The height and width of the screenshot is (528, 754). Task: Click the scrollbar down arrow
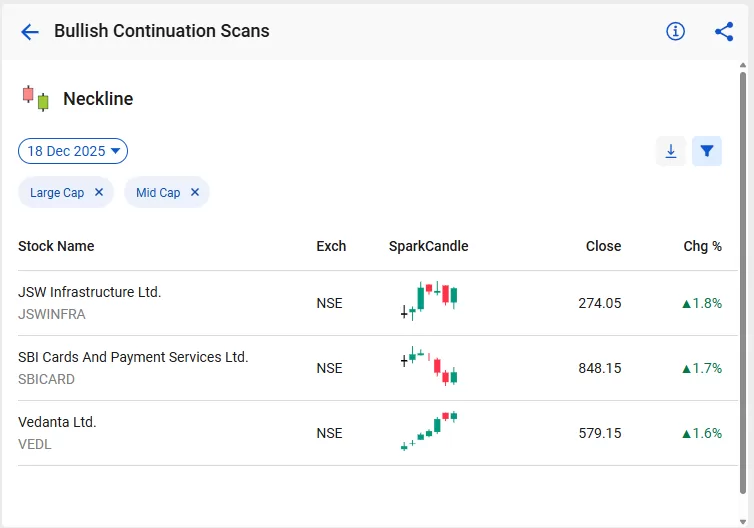[x=743, y=522]
